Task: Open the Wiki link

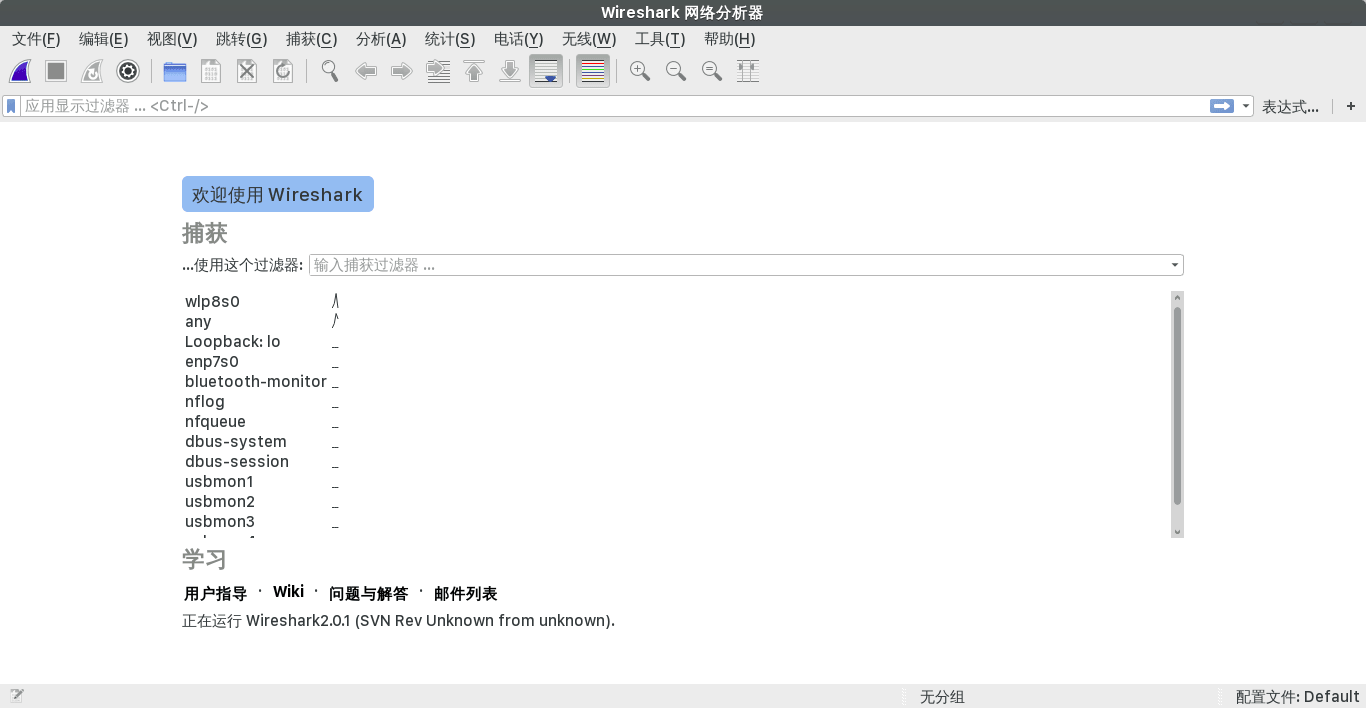Action: (288, 592)
